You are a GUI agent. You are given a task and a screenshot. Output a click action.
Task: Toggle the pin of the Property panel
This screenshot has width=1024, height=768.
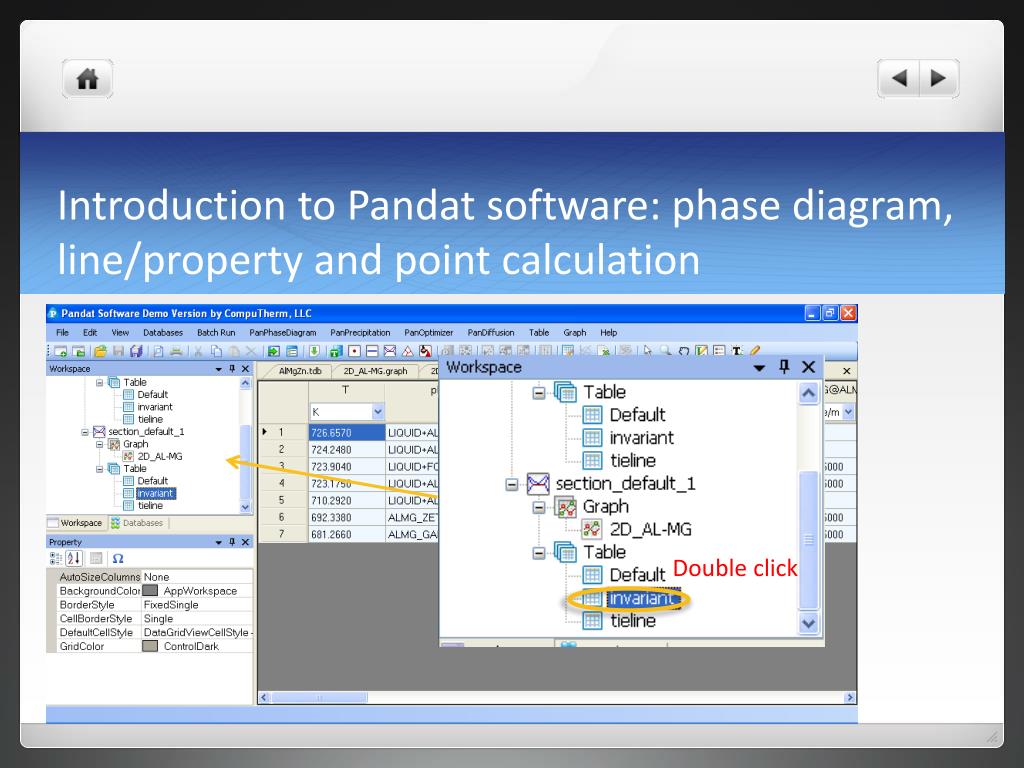[x=232, y=542]
